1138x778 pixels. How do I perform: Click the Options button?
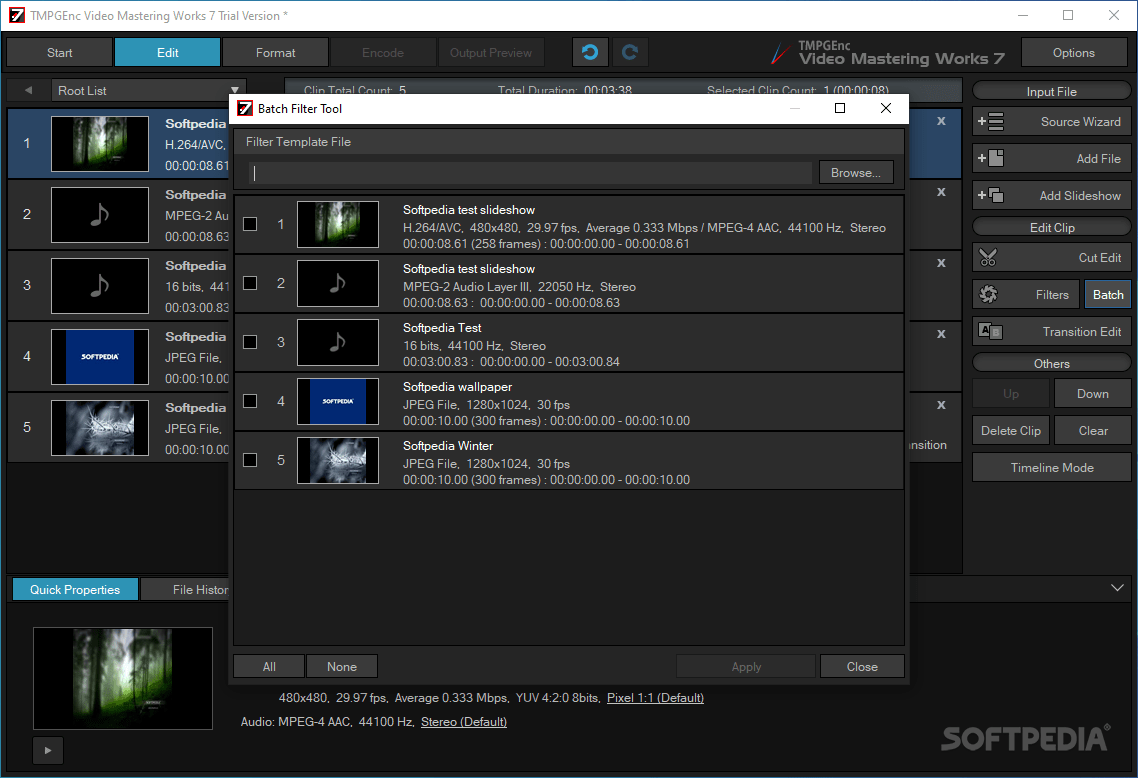(1073, 52)
